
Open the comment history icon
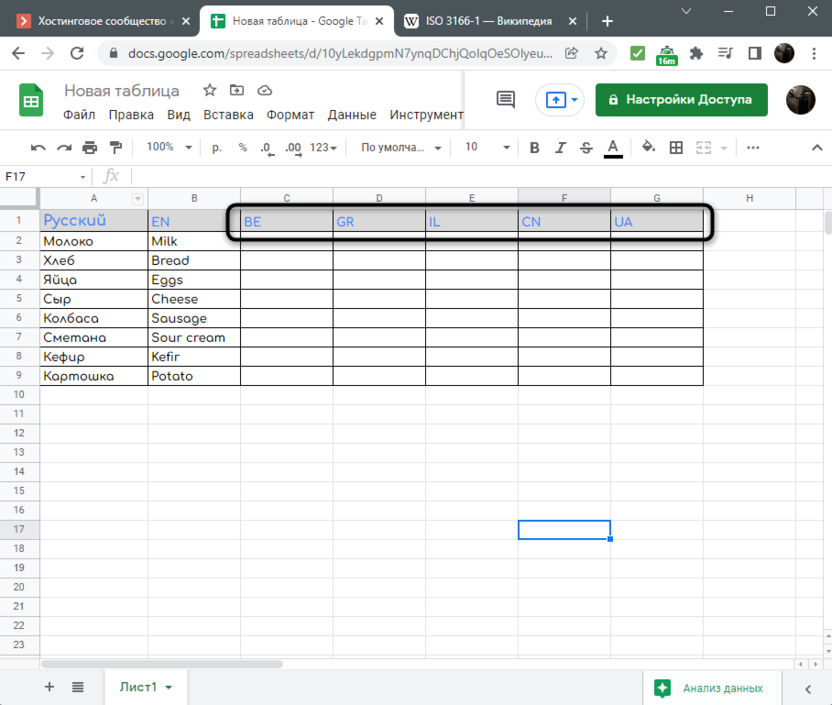point(506,99)
